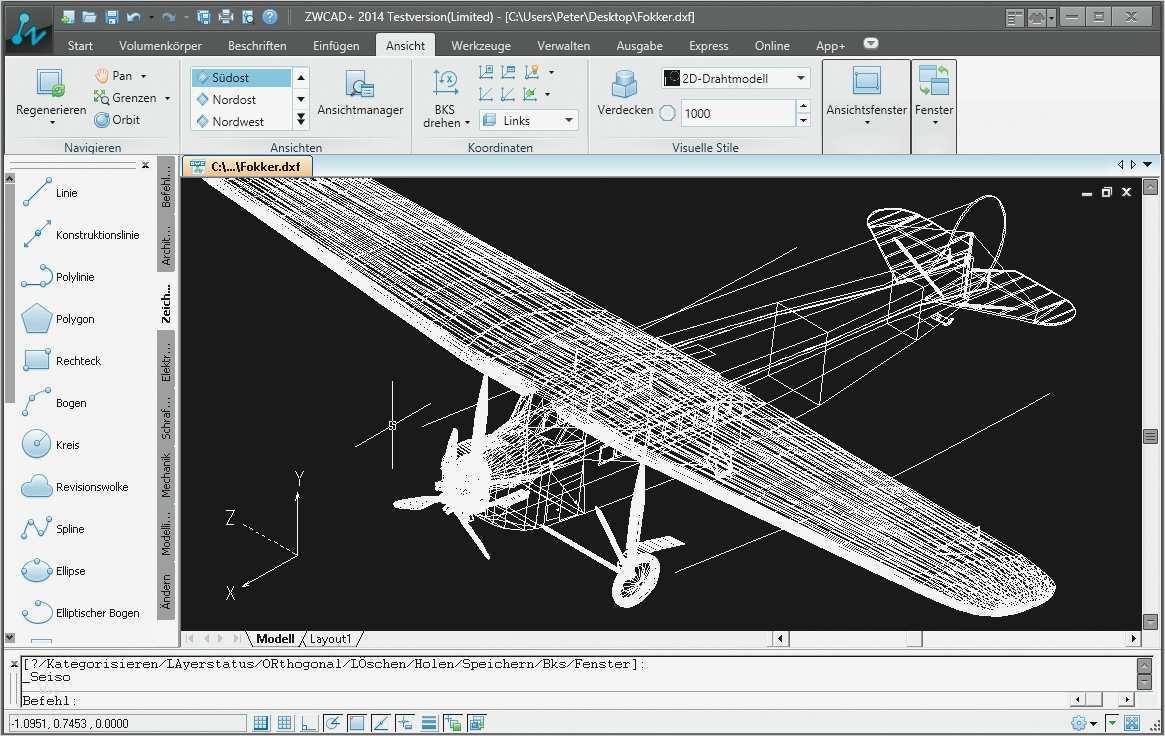Pick the Kreis drawing tool

[60, 444]
